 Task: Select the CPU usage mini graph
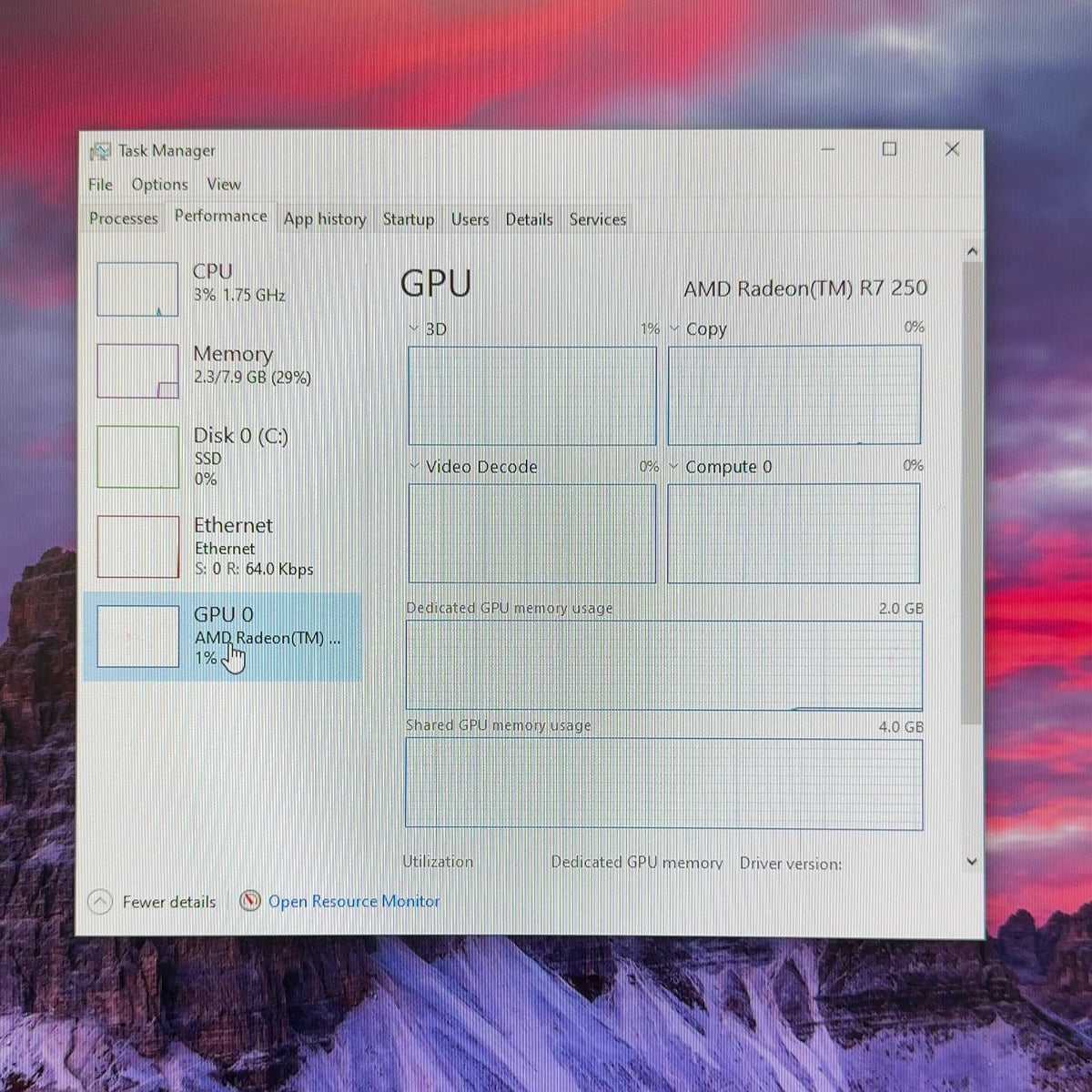(137, 289)
